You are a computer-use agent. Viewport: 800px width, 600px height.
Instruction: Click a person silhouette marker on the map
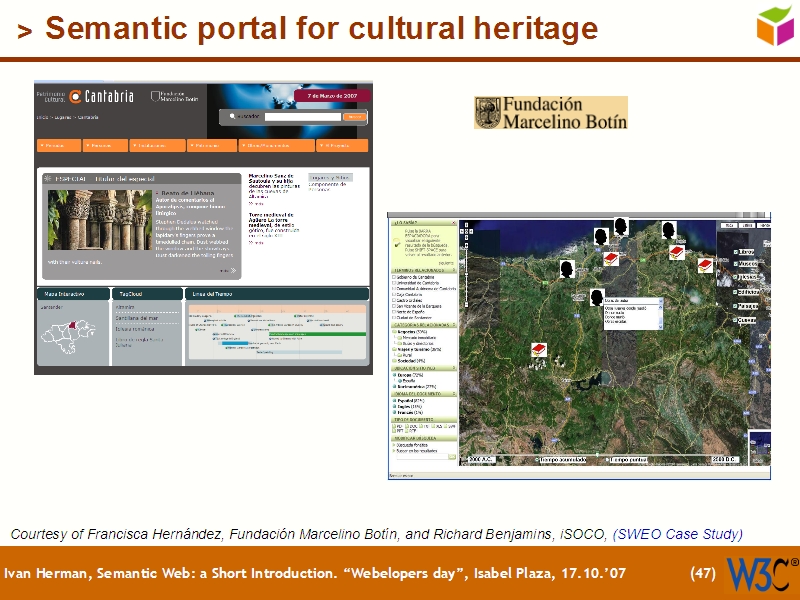point(601,238)
